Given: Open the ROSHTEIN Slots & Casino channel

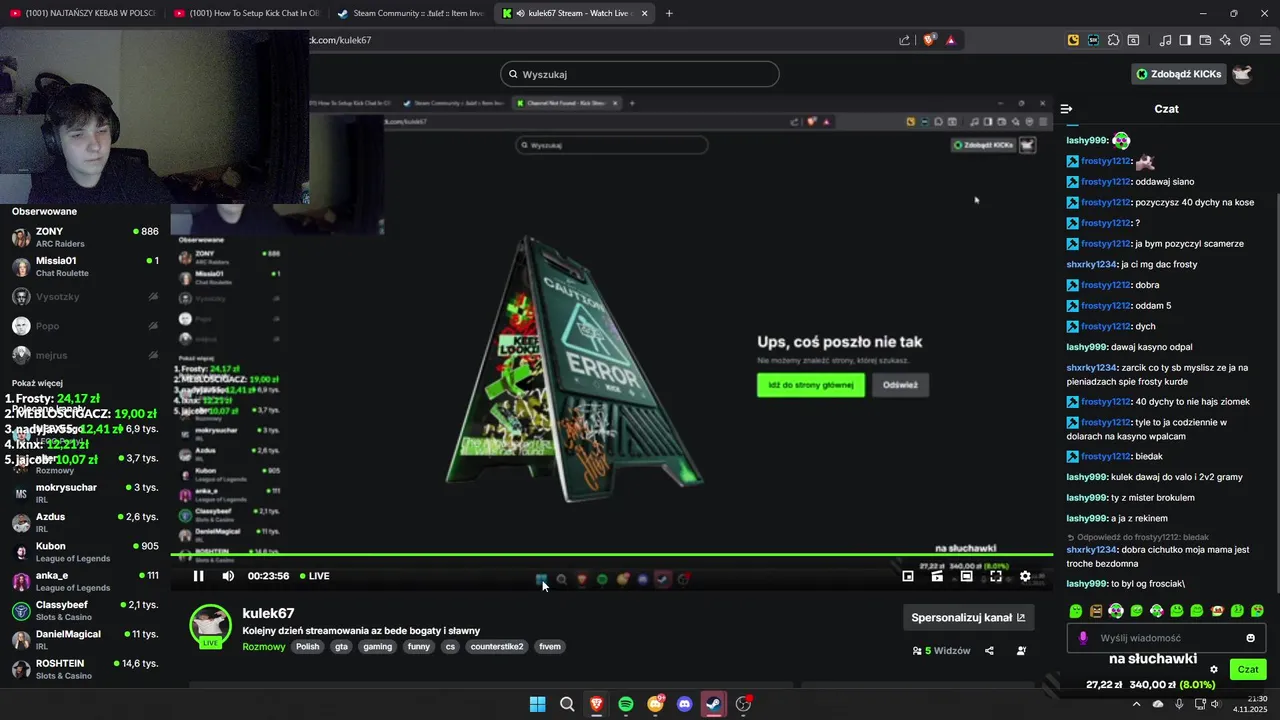Looking at the screenshot, I should click(85, 669).
